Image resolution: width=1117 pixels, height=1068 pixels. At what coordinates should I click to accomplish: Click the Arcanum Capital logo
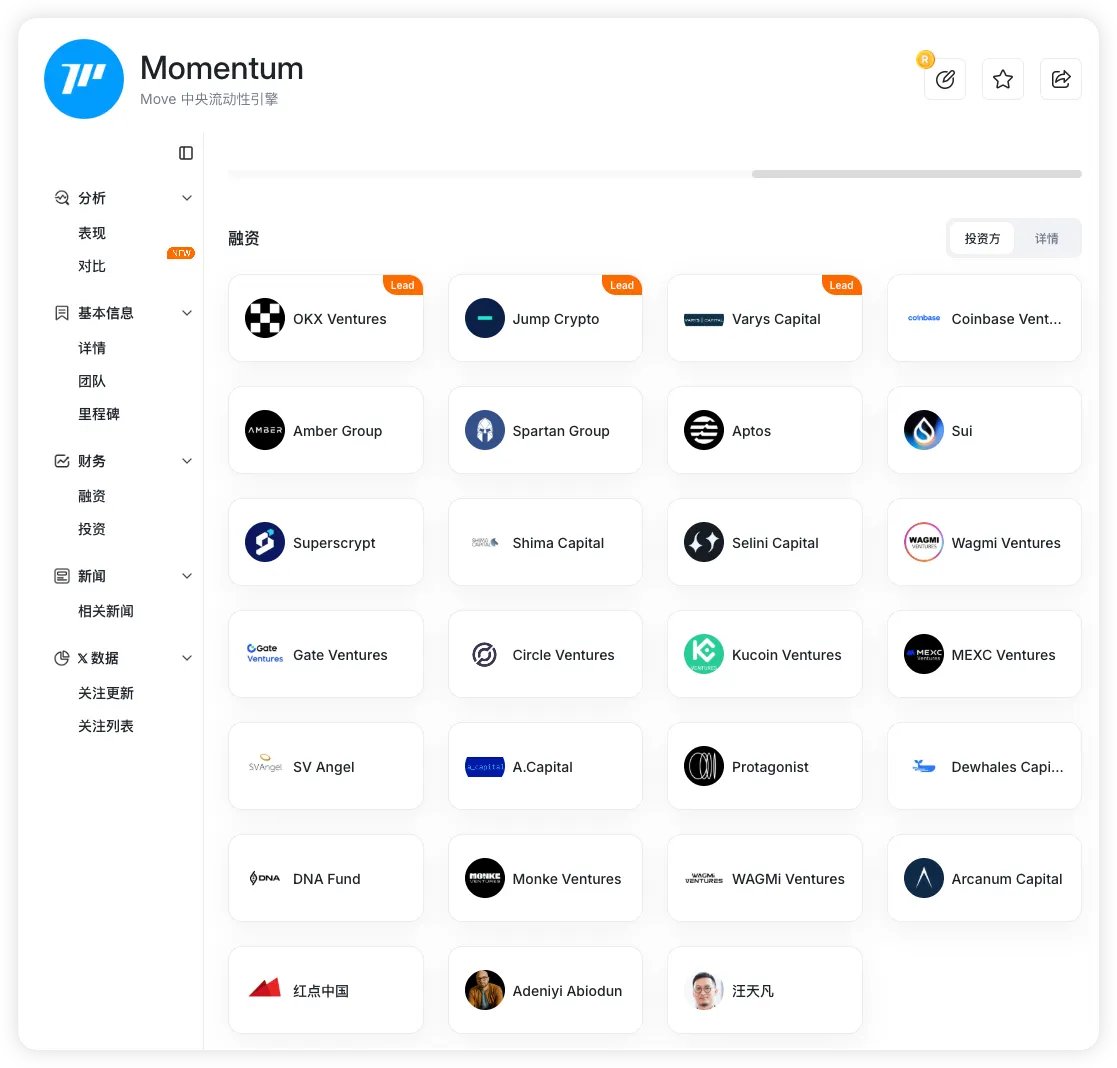coord(923,878)
